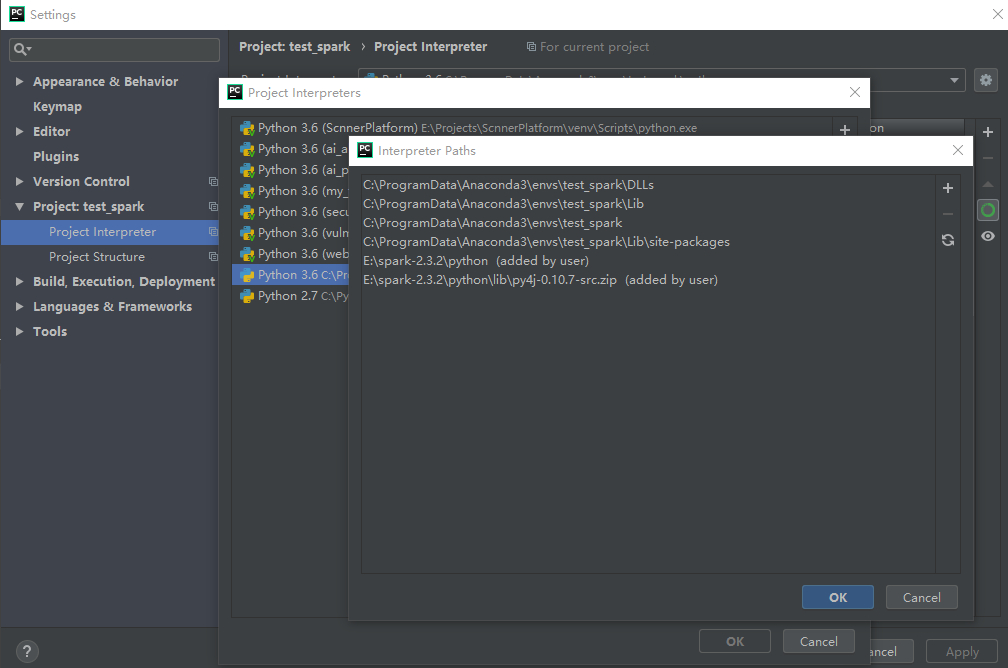The width and height of the screenshot is (1008, 668).
Task: Select the highlighted Python 3.6 C:\Pr row
Action: tap(291, 275)
